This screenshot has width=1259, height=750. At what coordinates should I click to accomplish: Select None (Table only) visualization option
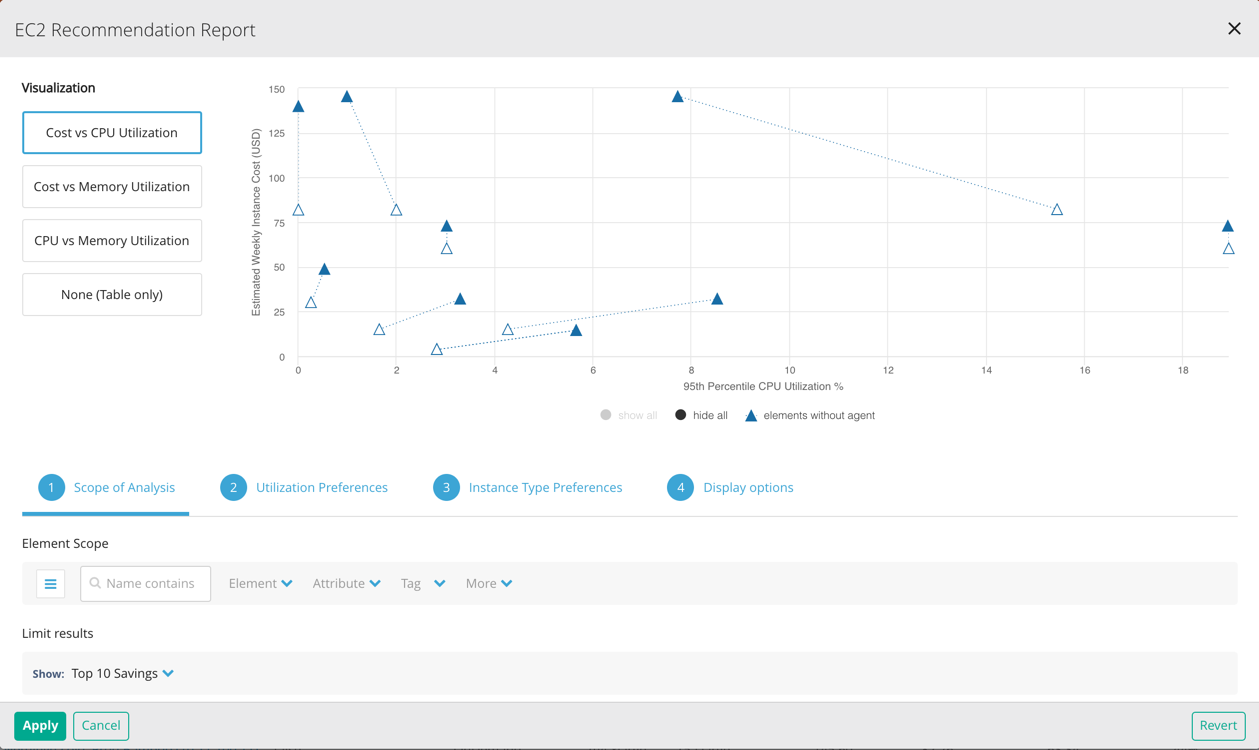[112, 295]
